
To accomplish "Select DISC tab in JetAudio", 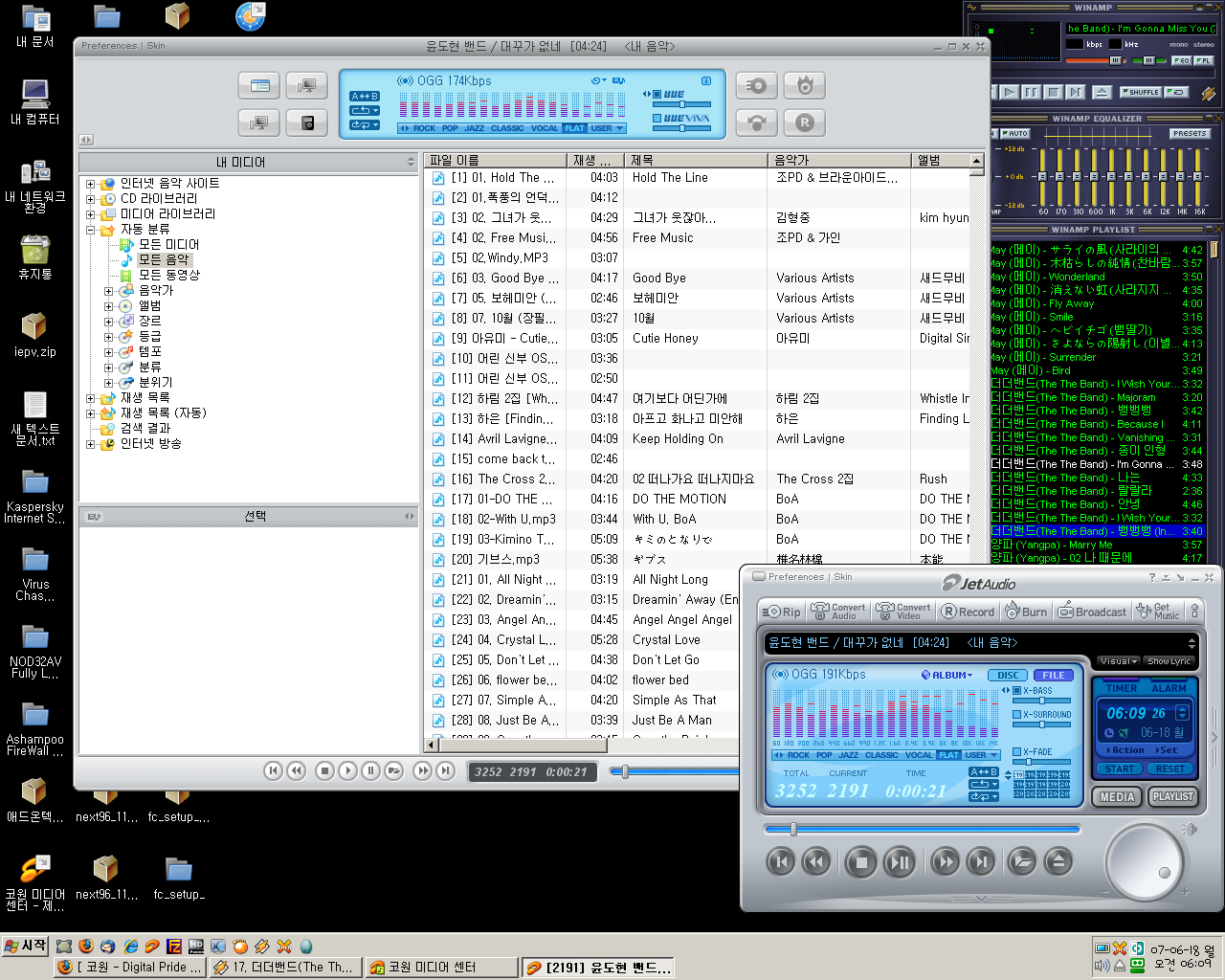I will [1008, 675].
